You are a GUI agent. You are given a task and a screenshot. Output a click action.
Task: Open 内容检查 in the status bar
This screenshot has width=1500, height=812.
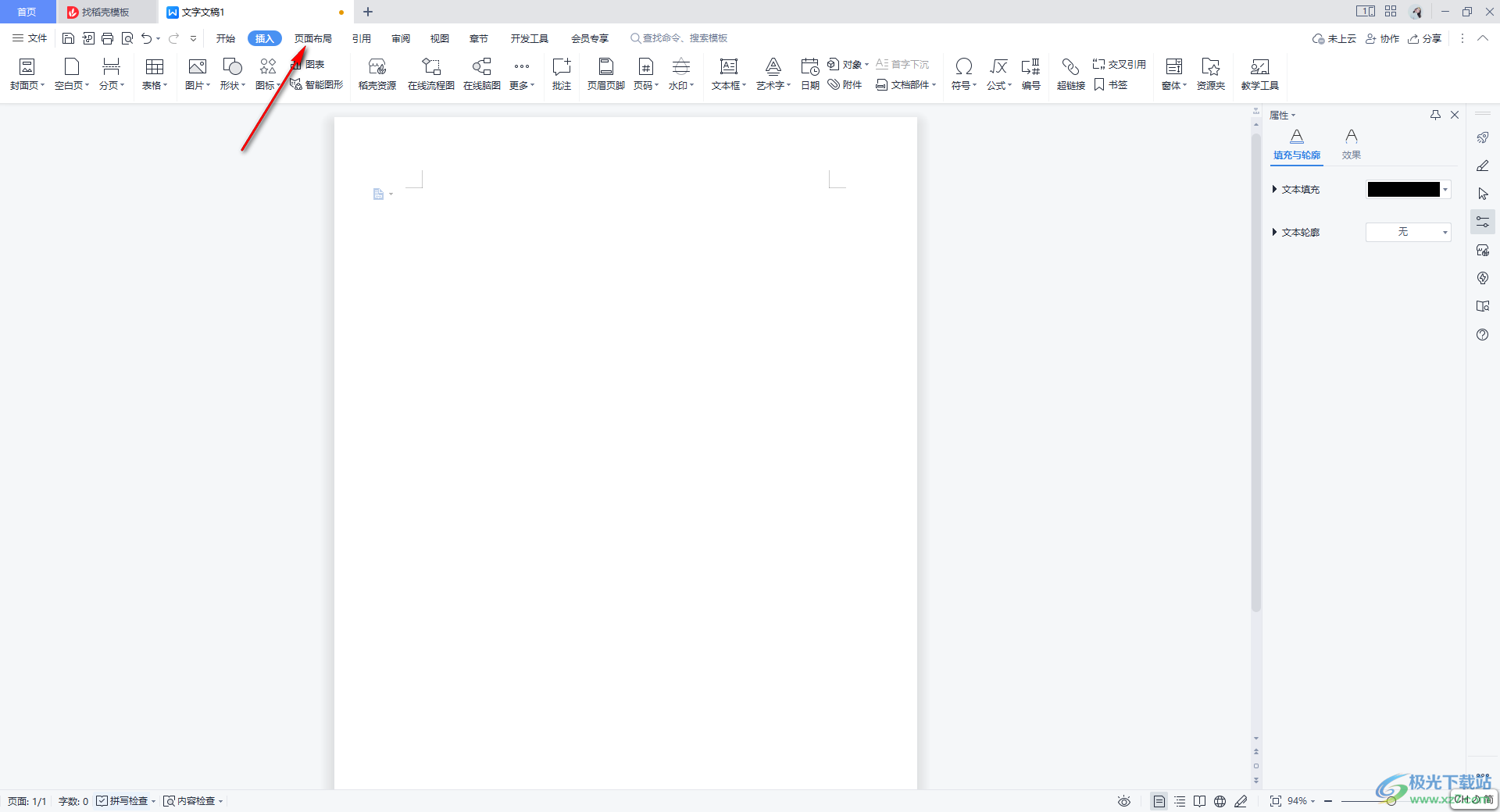coord(193,801)
